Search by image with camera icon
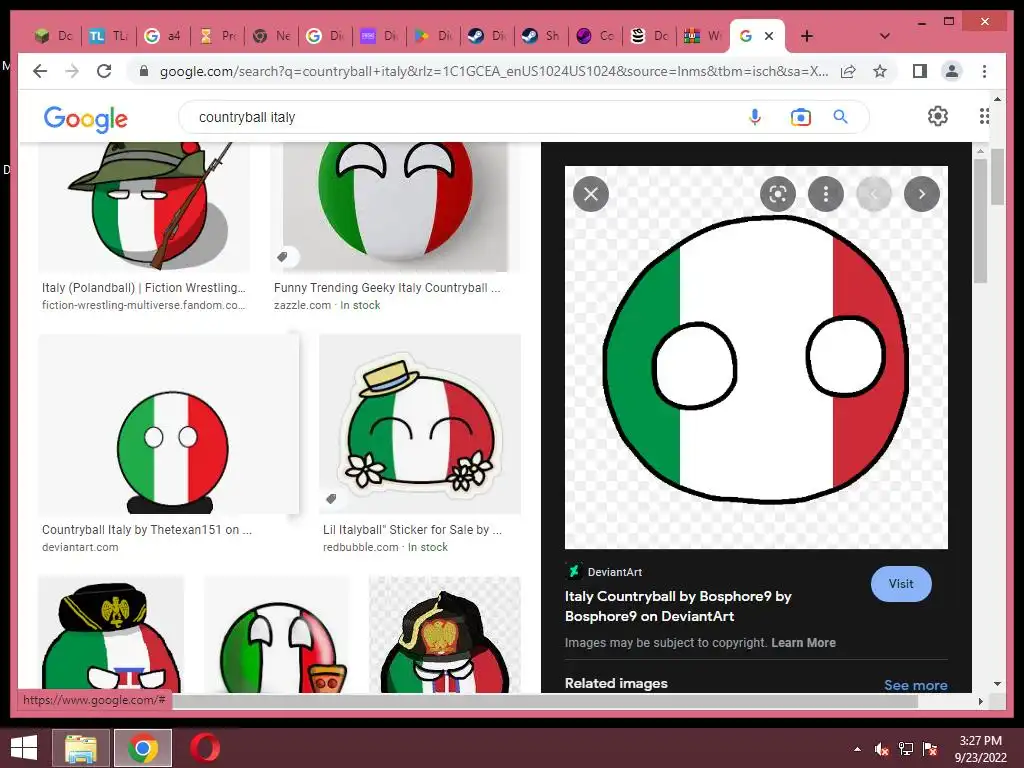Screen dimensions: 1024x768 click(x=801, y=117)
